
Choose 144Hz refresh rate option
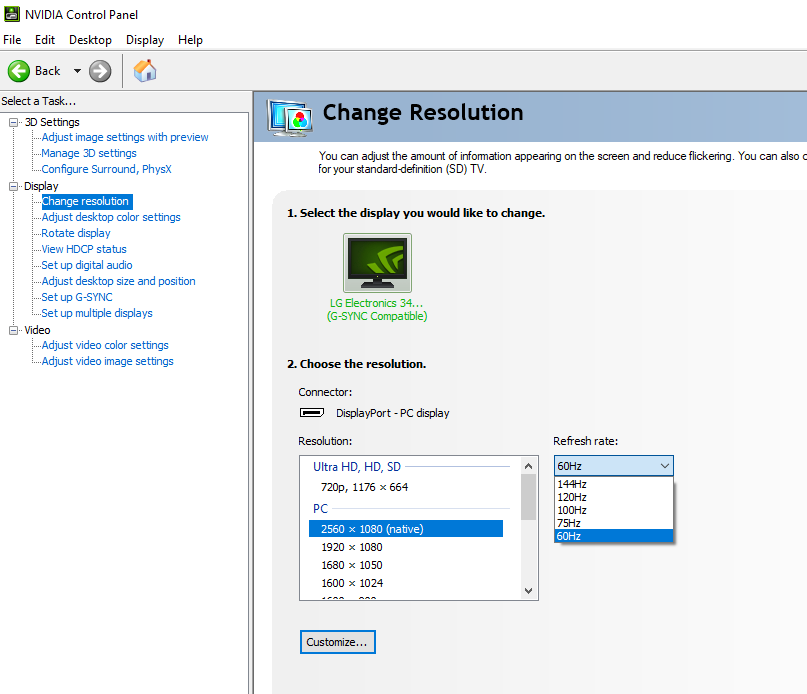click(613, 484)
